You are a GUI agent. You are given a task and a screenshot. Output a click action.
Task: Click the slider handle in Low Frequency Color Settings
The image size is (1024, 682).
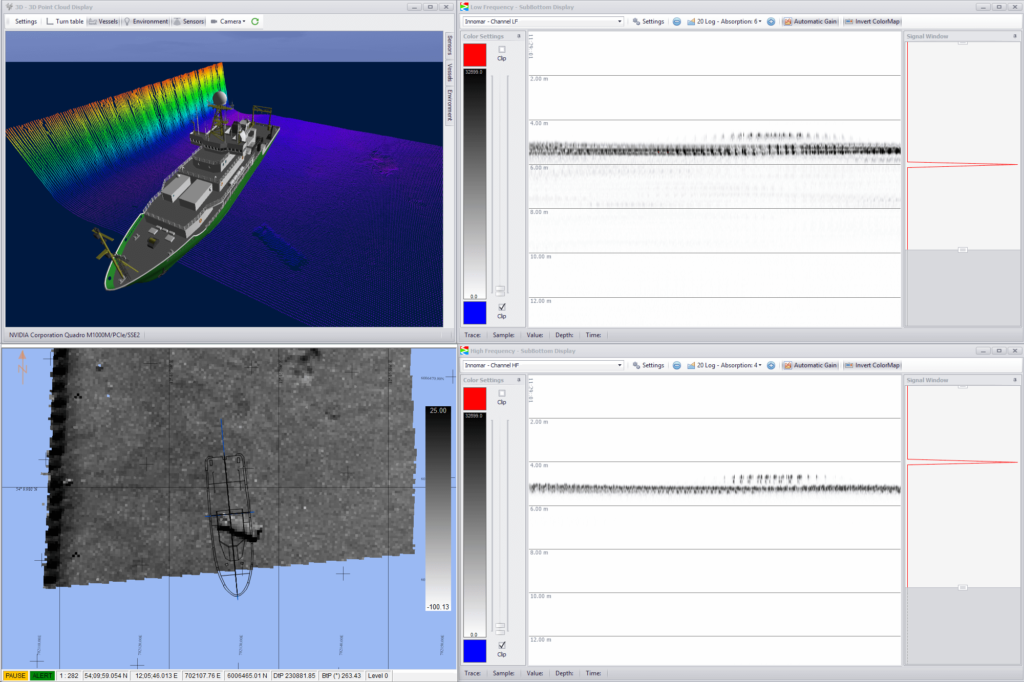(500, 290)
